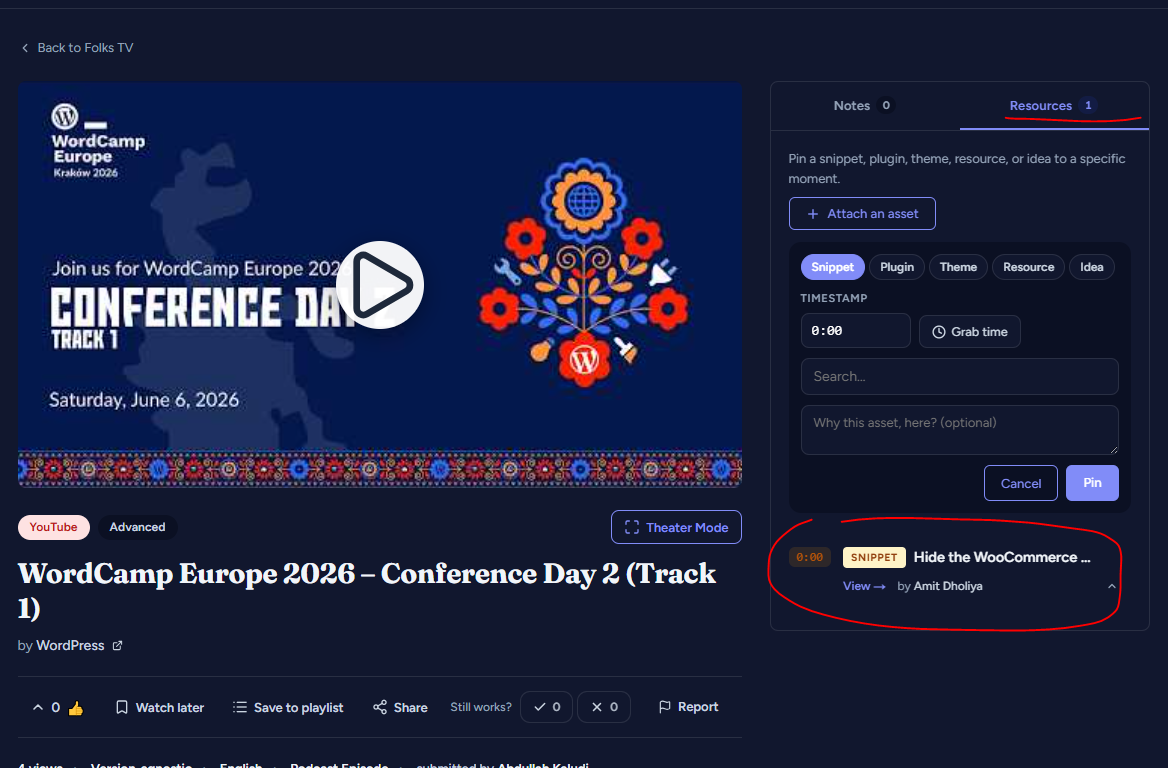Viewport: 1168px width, 768px height.
Task: Open Amit Dholiya author link
Action: pos(948,586)
